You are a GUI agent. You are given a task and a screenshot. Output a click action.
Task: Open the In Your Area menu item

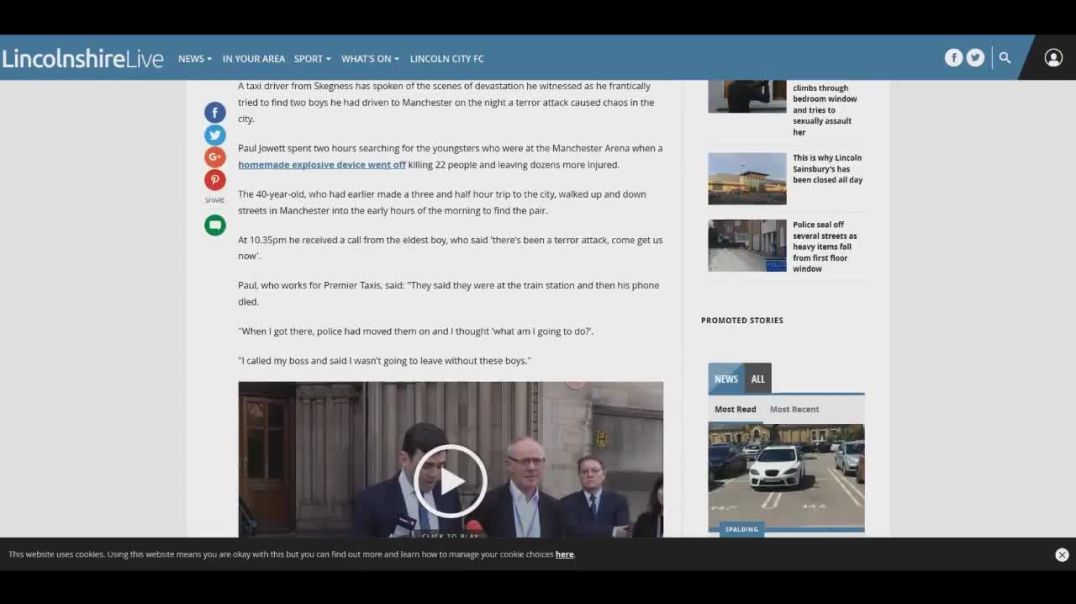coord(253,59)
